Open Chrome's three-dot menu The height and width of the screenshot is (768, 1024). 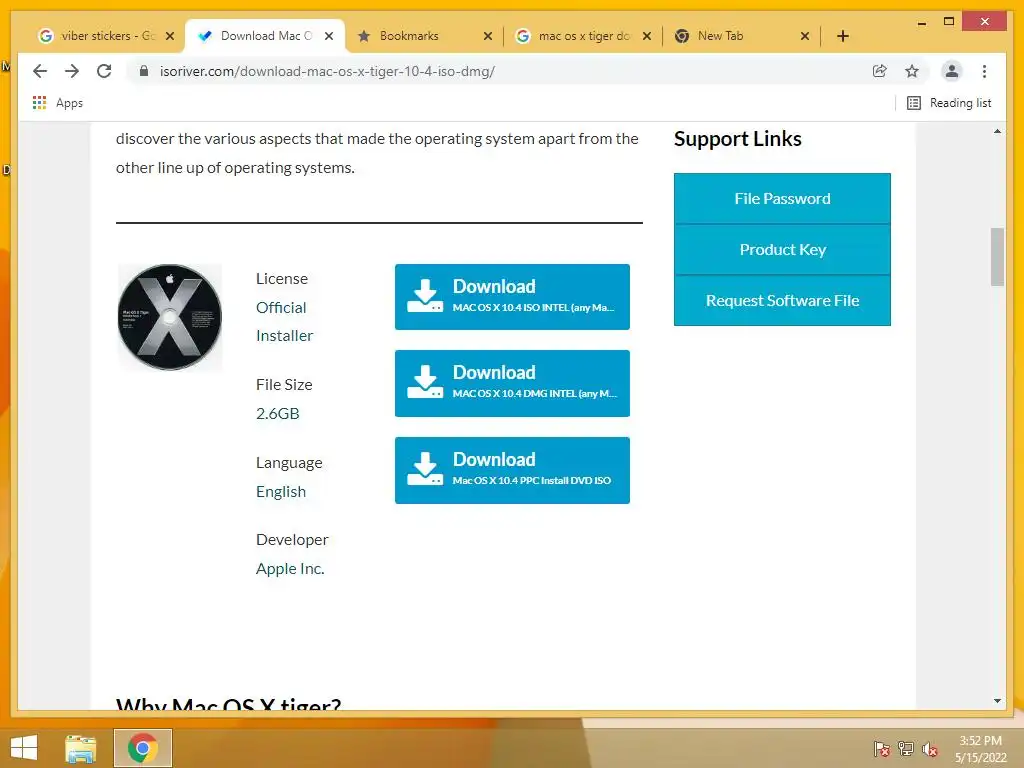tap(984, 71)
